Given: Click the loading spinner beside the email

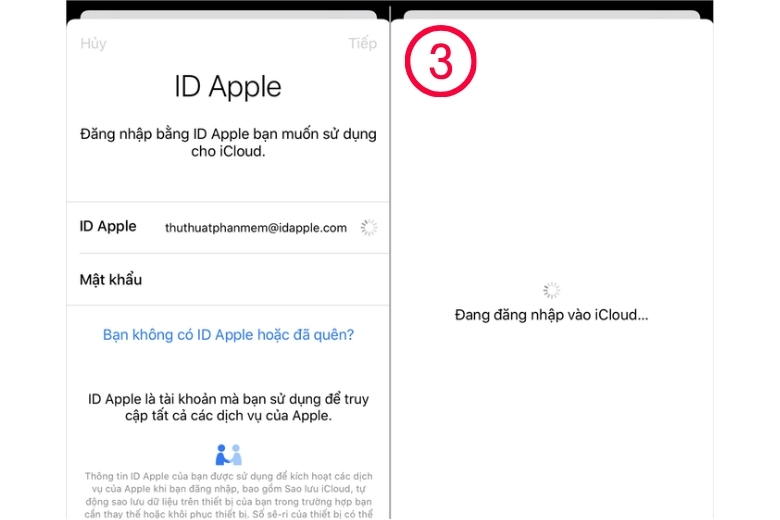Looking at the screenshot, I should (369, 228).
